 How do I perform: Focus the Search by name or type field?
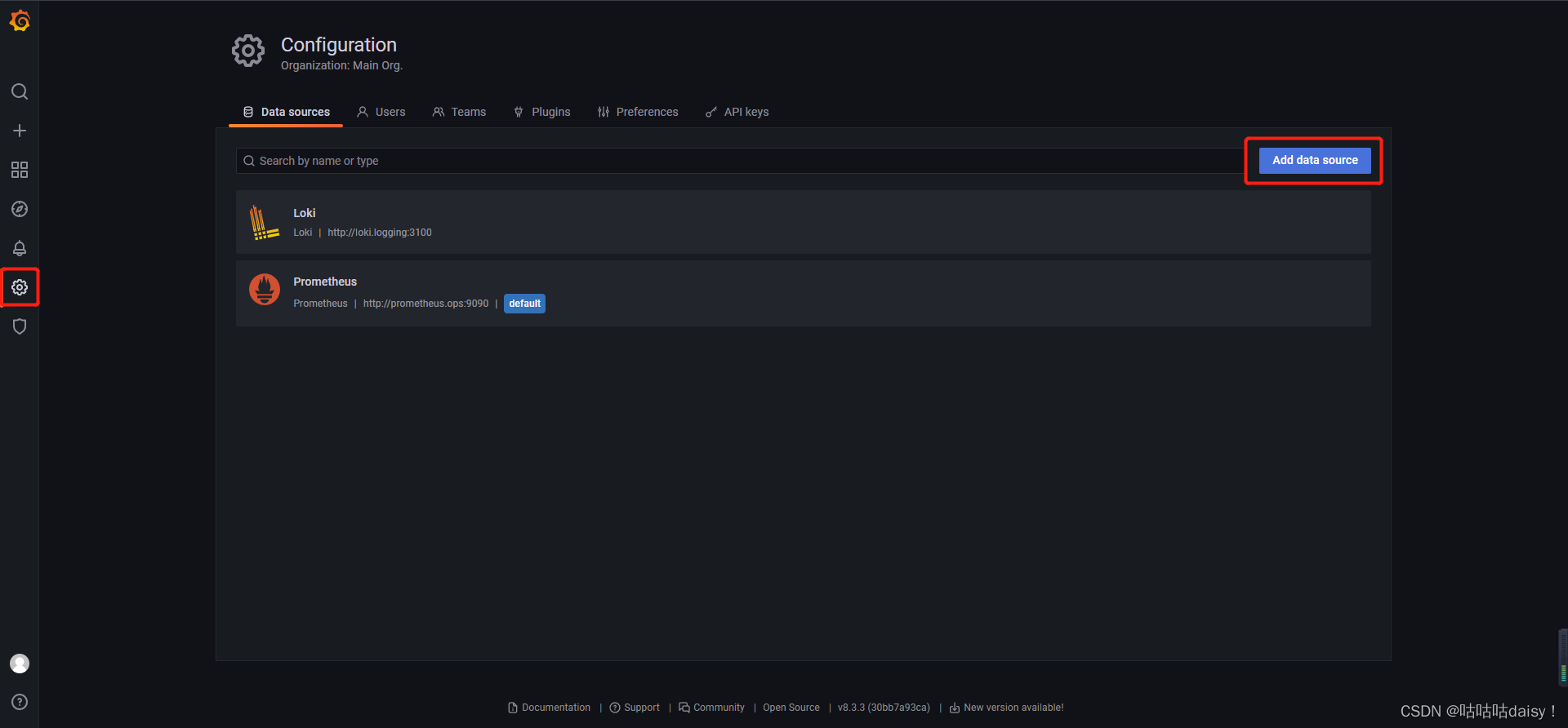(739, 161)
